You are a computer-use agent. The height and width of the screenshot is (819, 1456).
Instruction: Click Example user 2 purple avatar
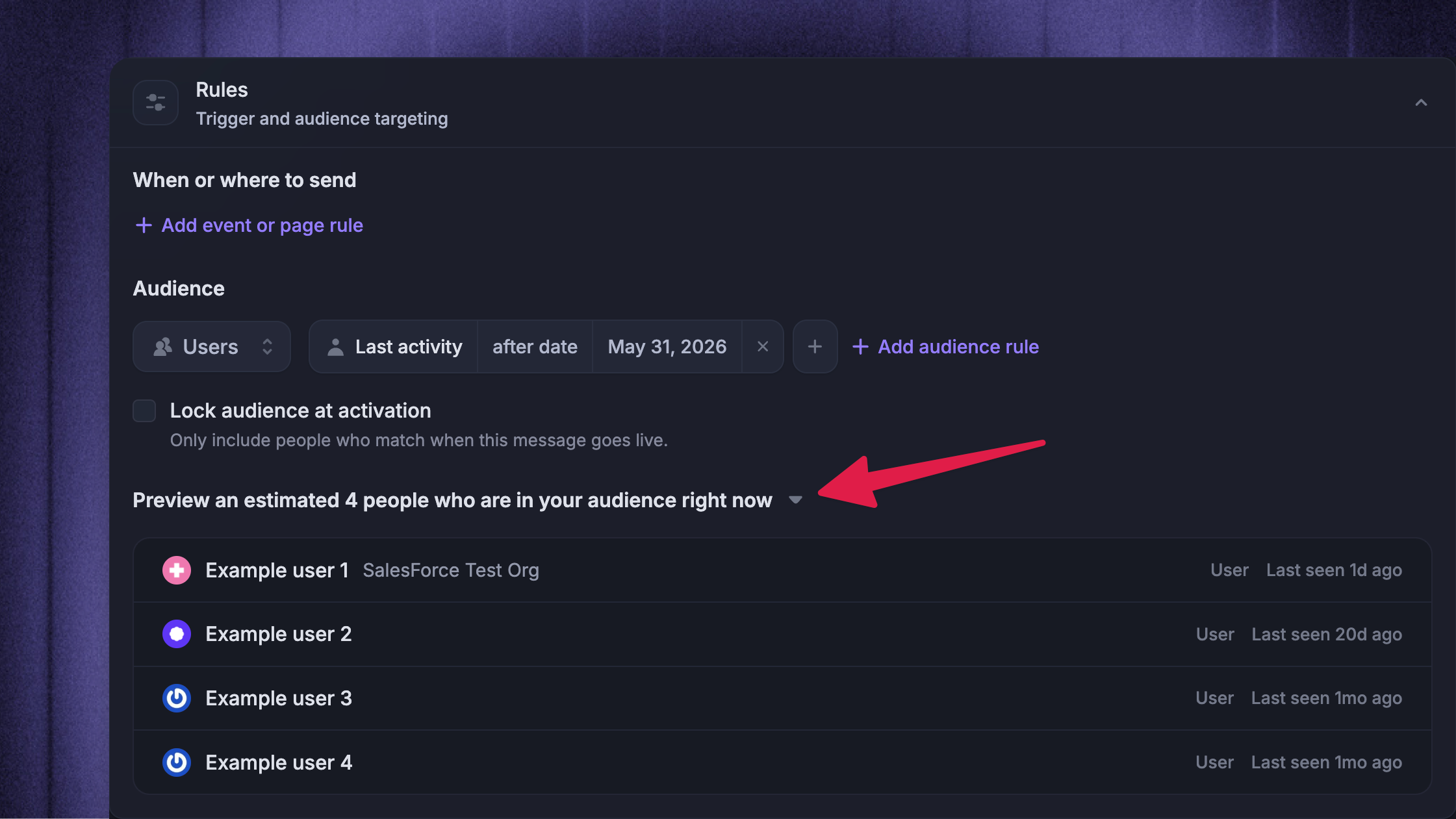(x=177, y=634)
